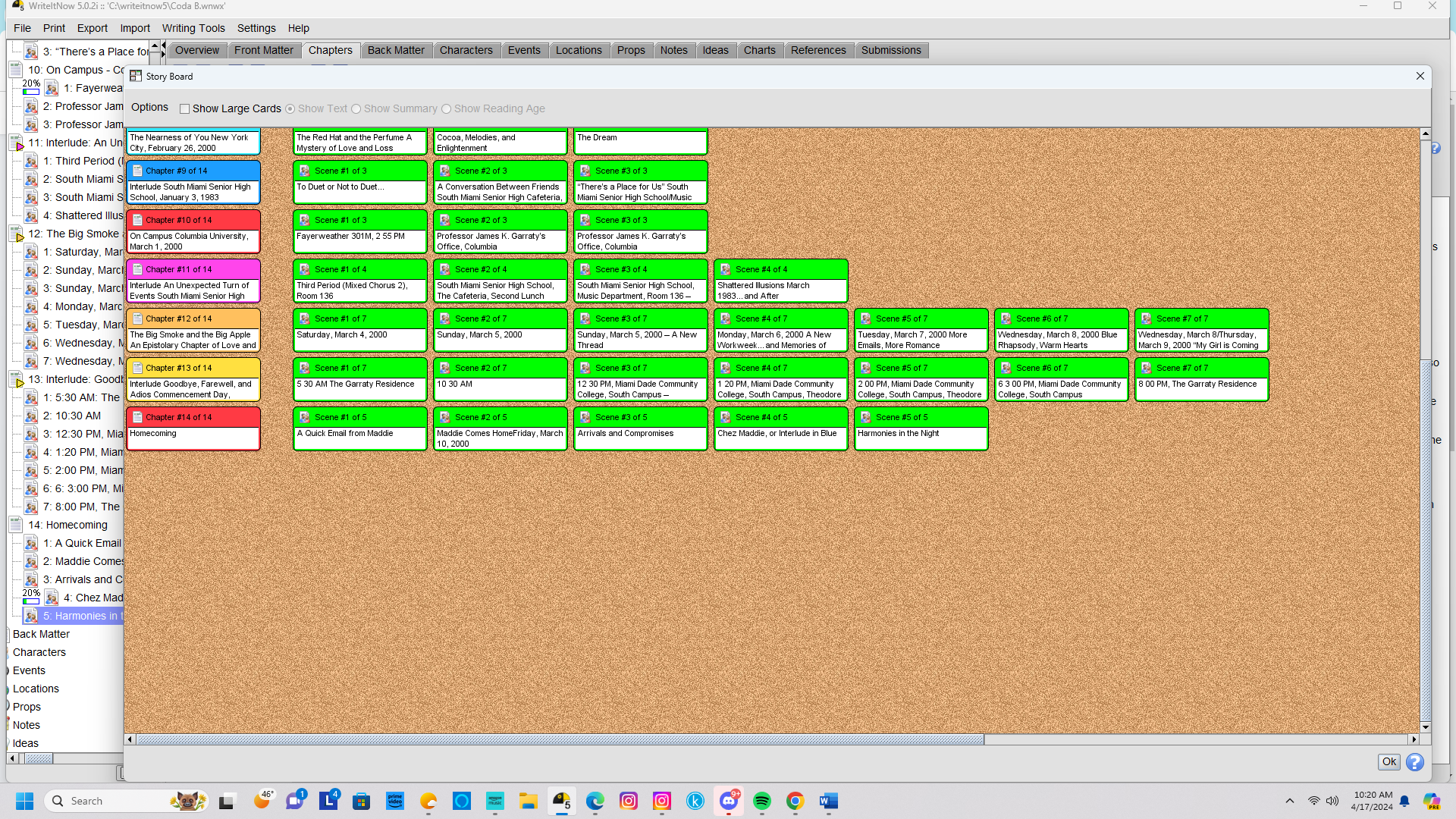1456x819 pixels.
Task: Click the Story Board window icon
Action: (136, 76)
